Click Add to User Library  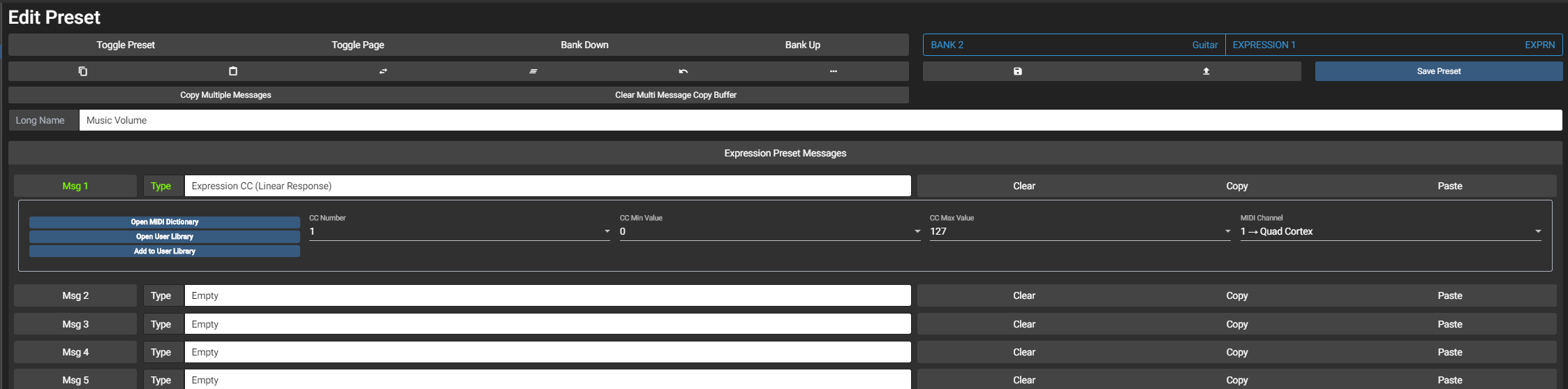click(165, 251)
